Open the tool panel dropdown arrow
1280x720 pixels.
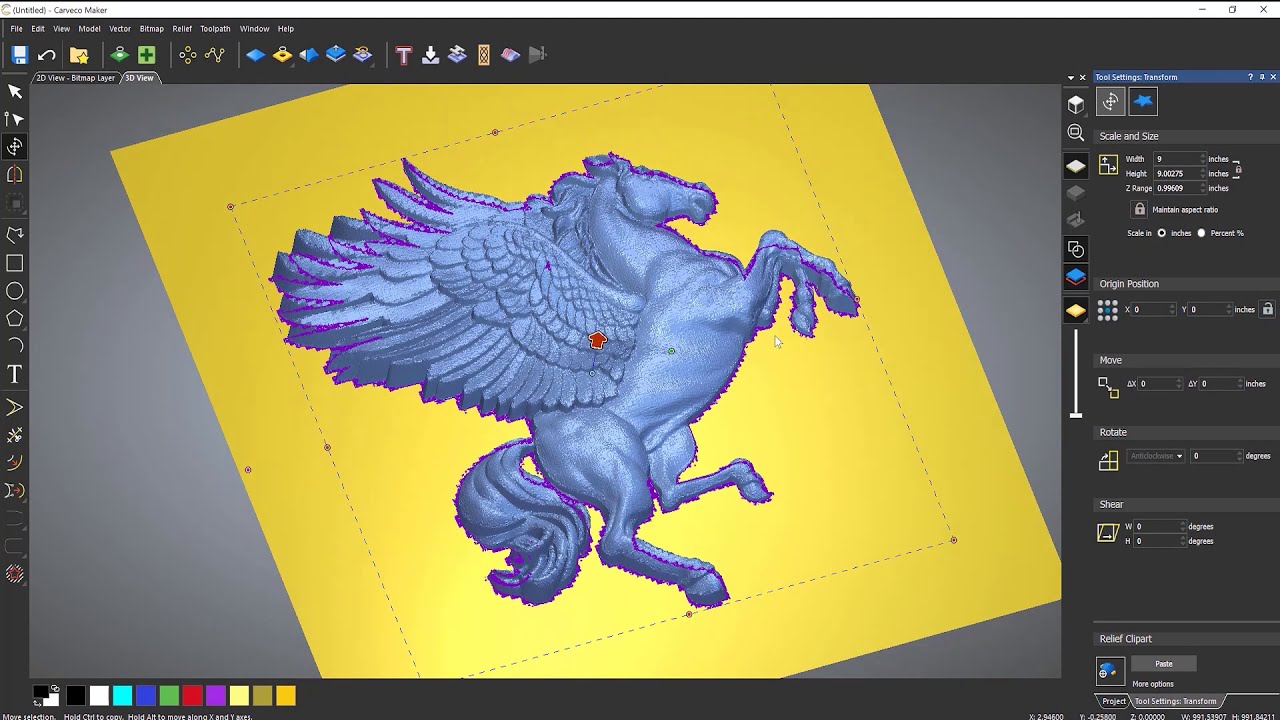pyautogui.click(x=1071, y=77)
